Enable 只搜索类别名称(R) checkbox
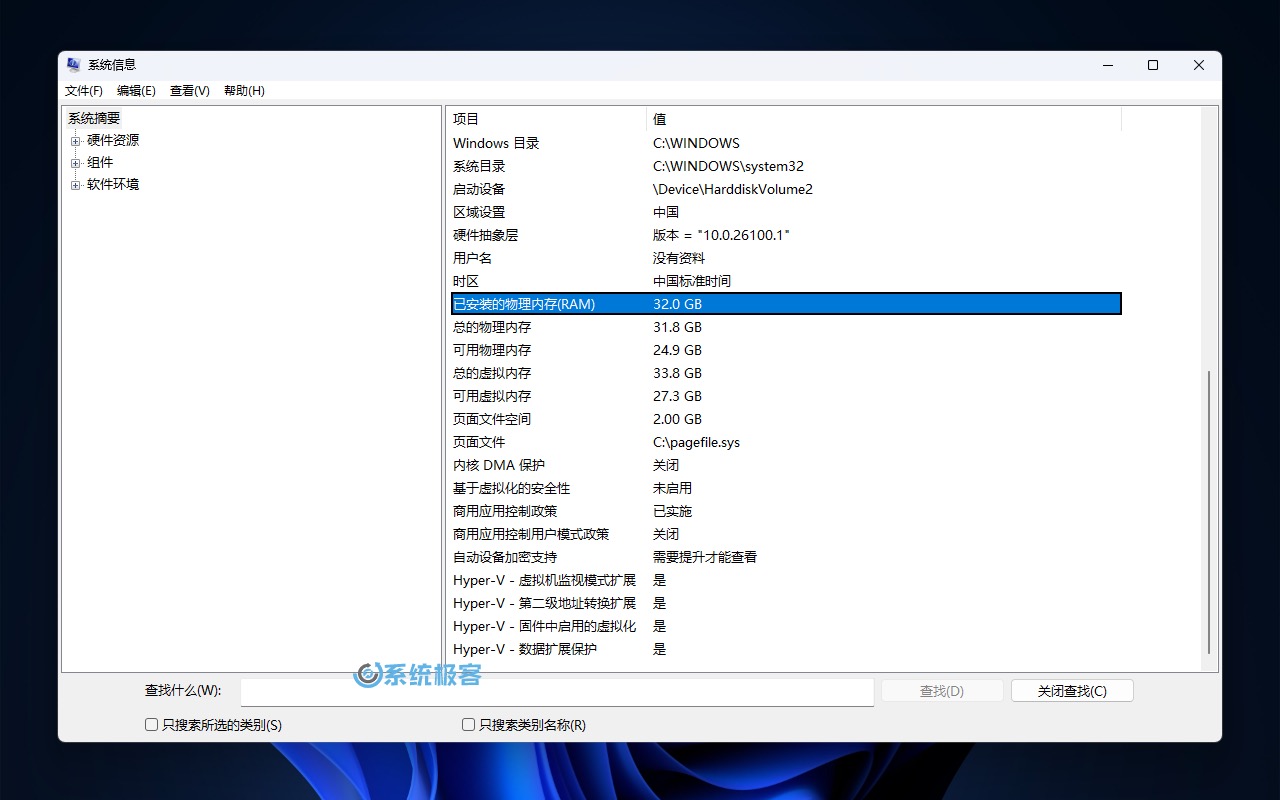 coord(468,725)
